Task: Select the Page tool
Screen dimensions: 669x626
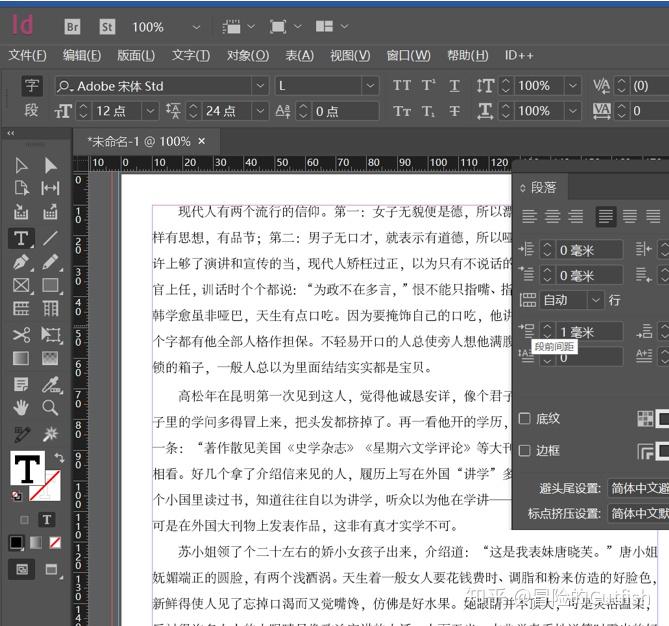Action: (21, 188)
